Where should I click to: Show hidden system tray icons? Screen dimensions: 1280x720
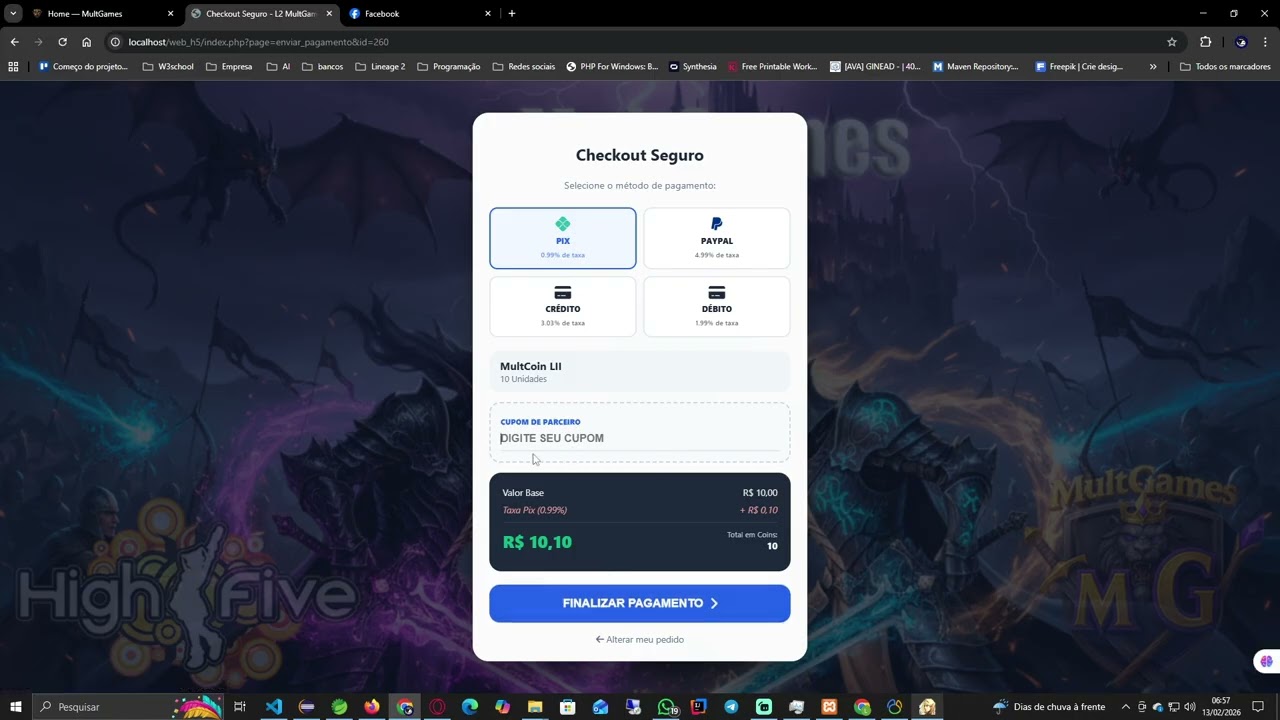pyautogui.click(x=1125, y=707)
